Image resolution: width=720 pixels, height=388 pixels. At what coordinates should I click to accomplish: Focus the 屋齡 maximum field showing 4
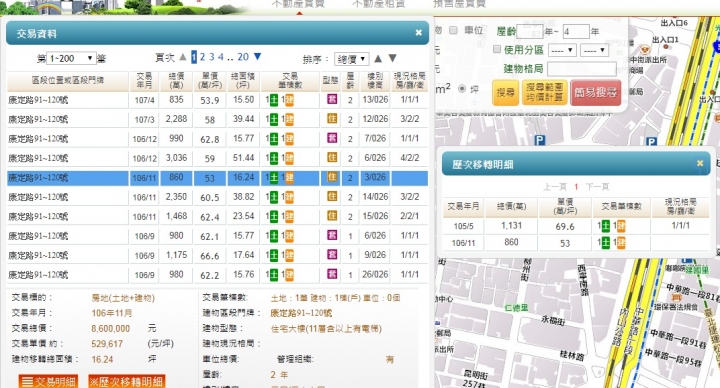pyautogui.click(x=576, y=32)
